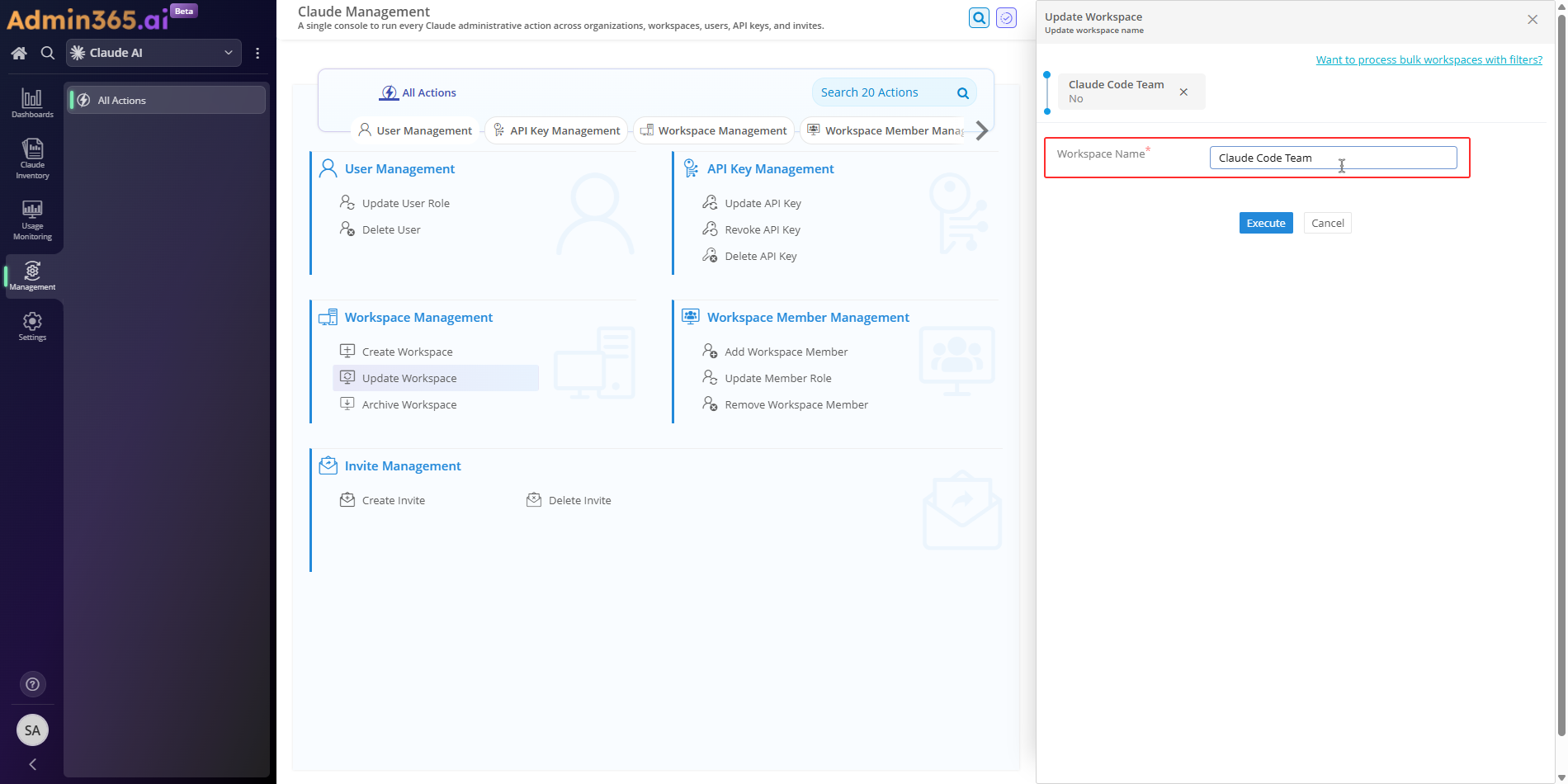Click the blue search icon in header
The height and width of the screenshot is (784, 1568).
point(979,17)
